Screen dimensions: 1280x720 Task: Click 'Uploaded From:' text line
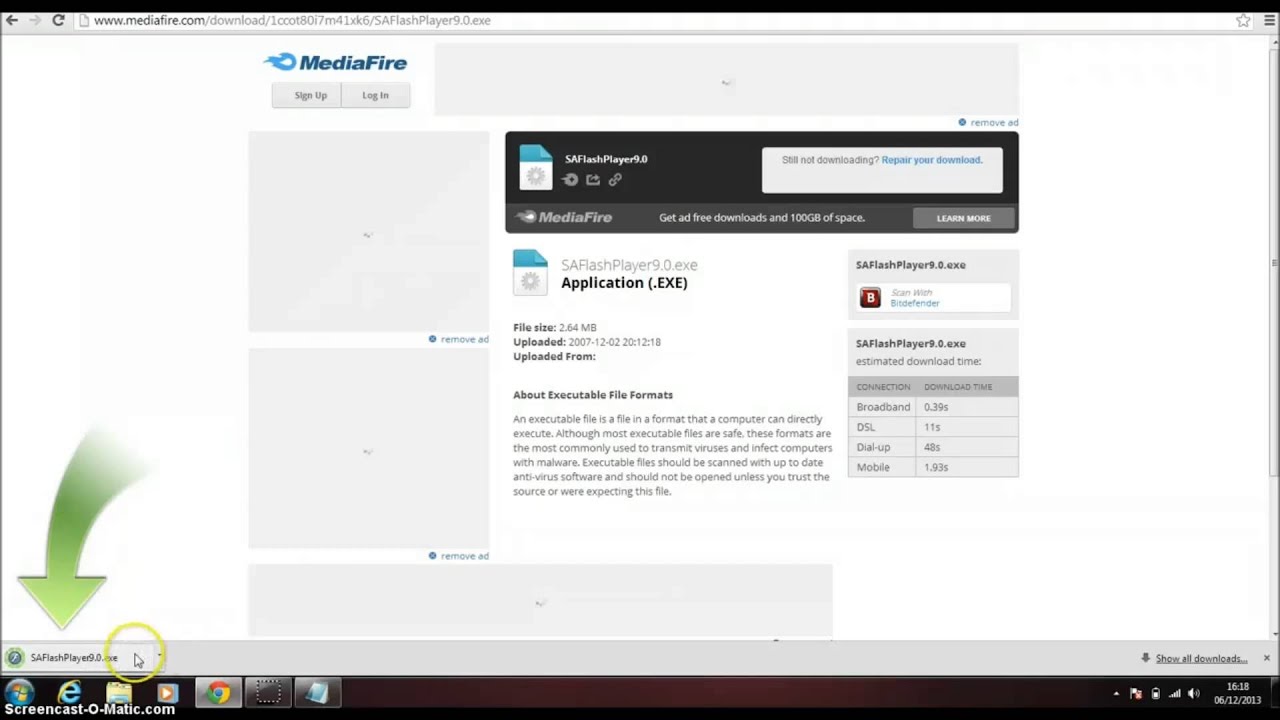click(x=554, y=356)
